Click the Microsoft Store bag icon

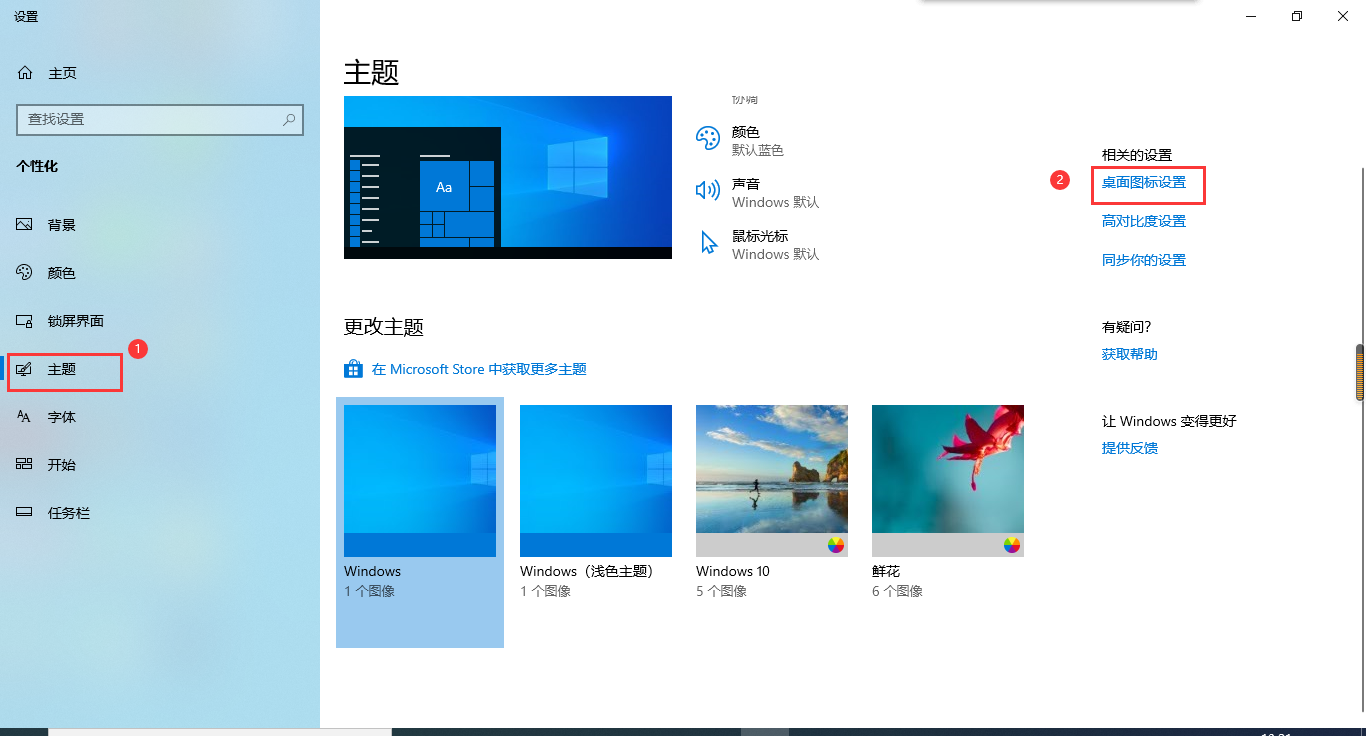pos(353,369)
